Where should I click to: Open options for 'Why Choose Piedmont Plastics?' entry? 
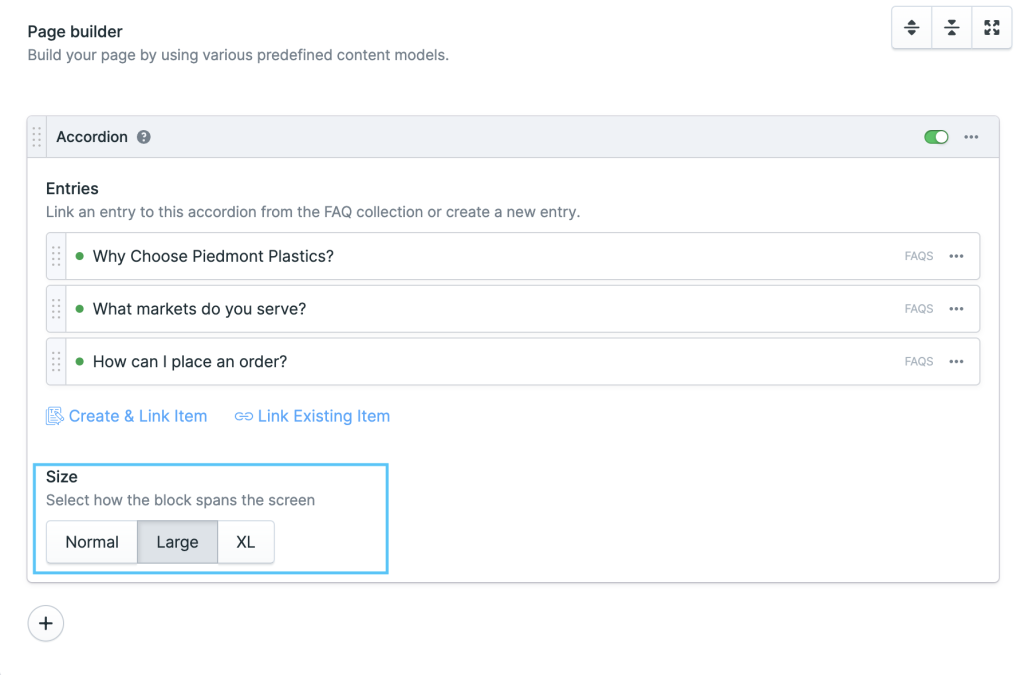coord(956,256)
